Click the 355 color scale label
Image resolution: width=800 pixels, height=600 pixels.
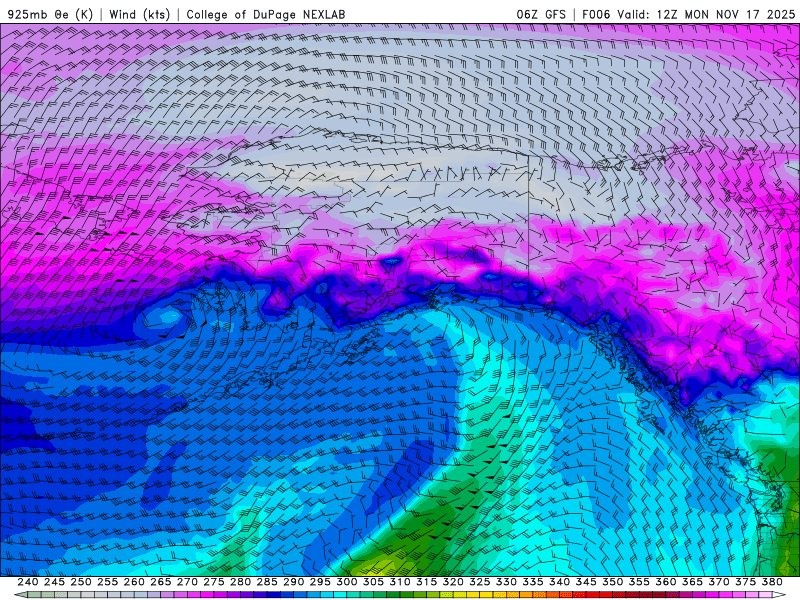click(x=639, y=582)
